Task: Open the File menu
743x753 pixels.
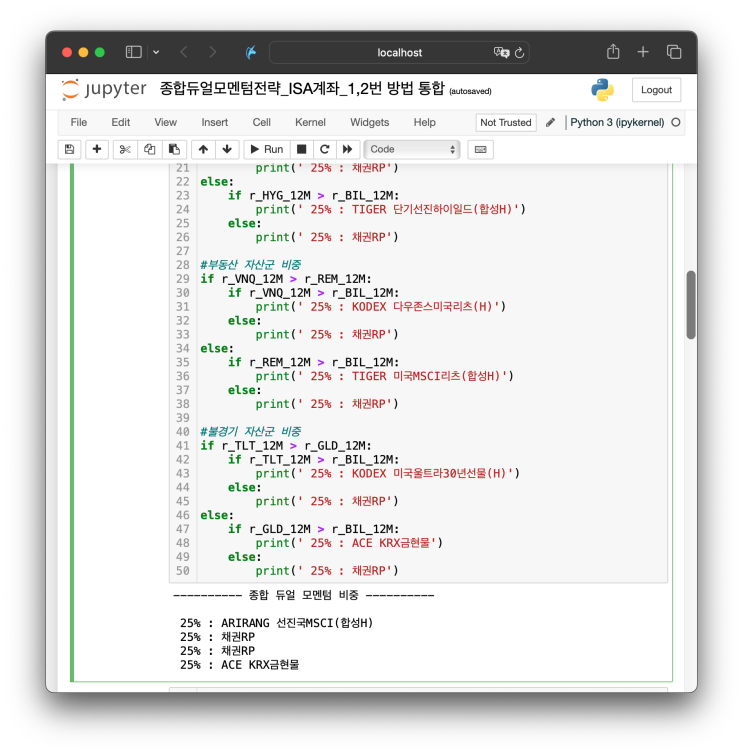Action: (79, 122)
